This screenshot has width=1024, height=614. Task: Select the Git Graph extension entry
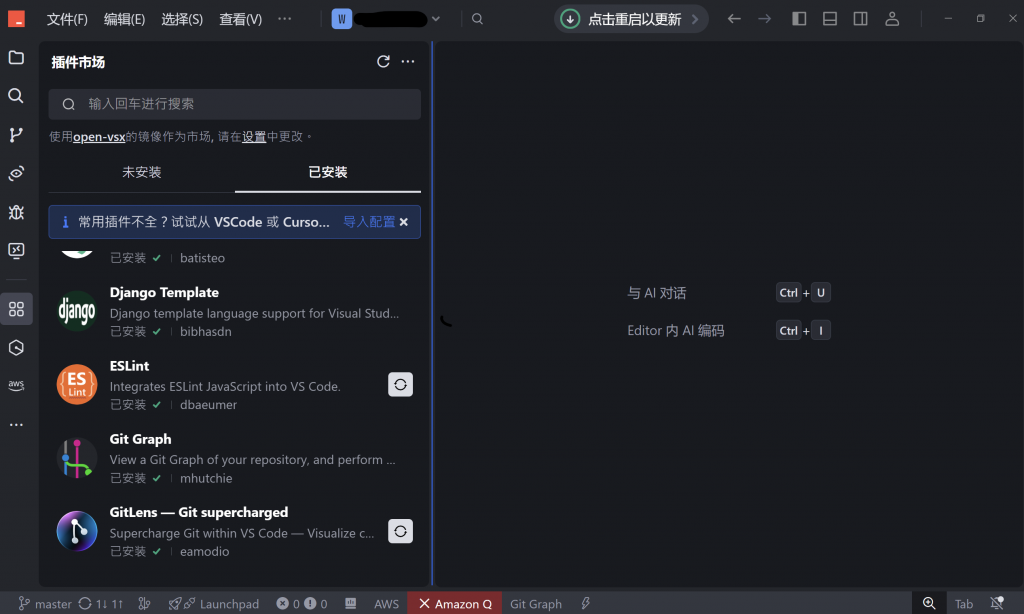coord(234,458)
